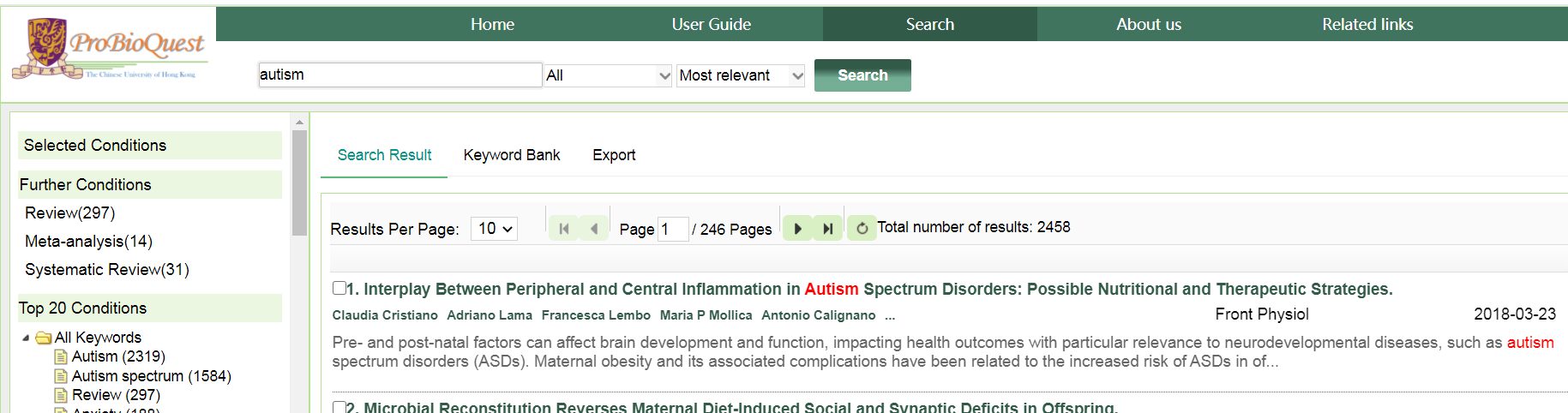1568x413 pixels.
Task: Click author Francesca Lembo
Action: click(x=596, y=315)
